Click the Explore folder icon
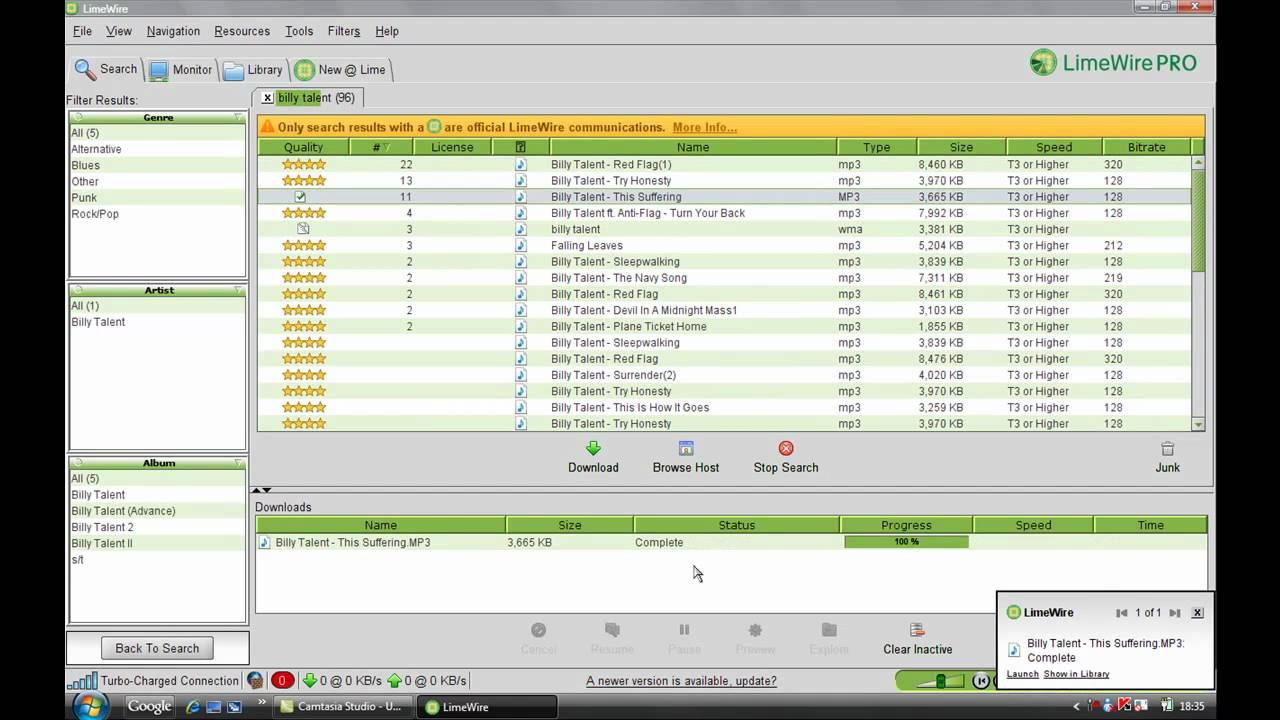The height and width of the screenshot is (720, 1280). coord(829,630)
